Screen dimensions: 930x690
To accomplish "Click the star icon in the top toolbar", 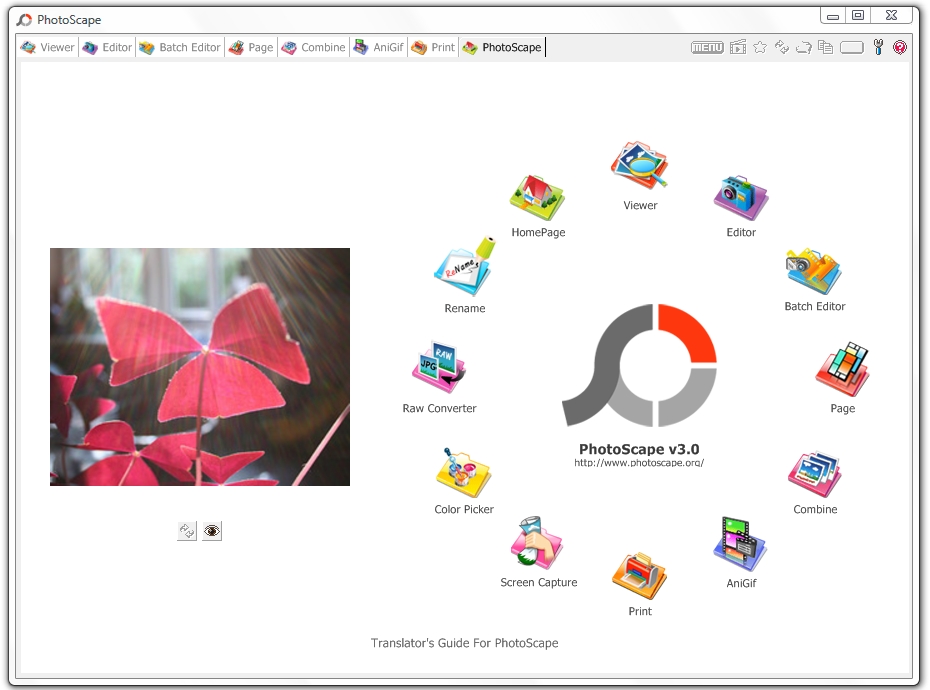I will (x=760, y=47).
